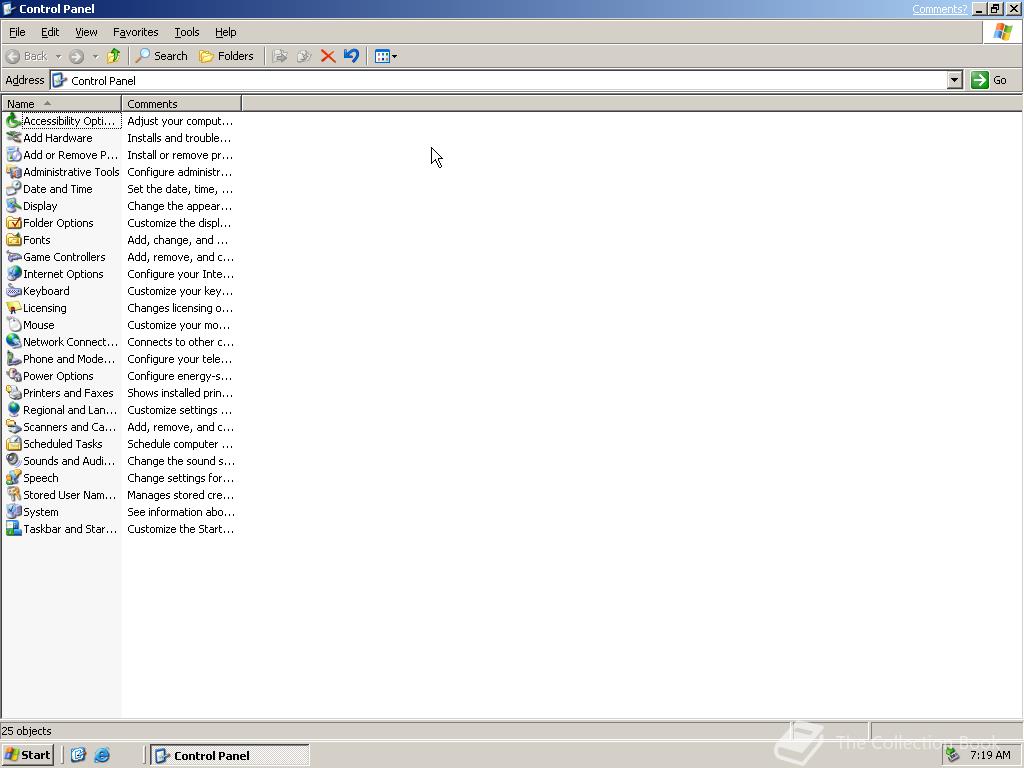Select the Fonts folder icon

tap(14, 240)
